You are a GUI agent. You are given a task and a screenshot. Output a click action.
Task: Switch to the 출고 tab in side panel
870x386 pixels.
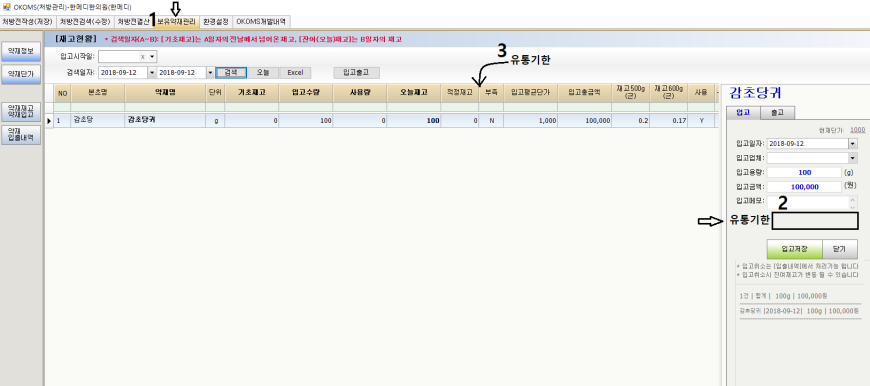coord(777,113)
